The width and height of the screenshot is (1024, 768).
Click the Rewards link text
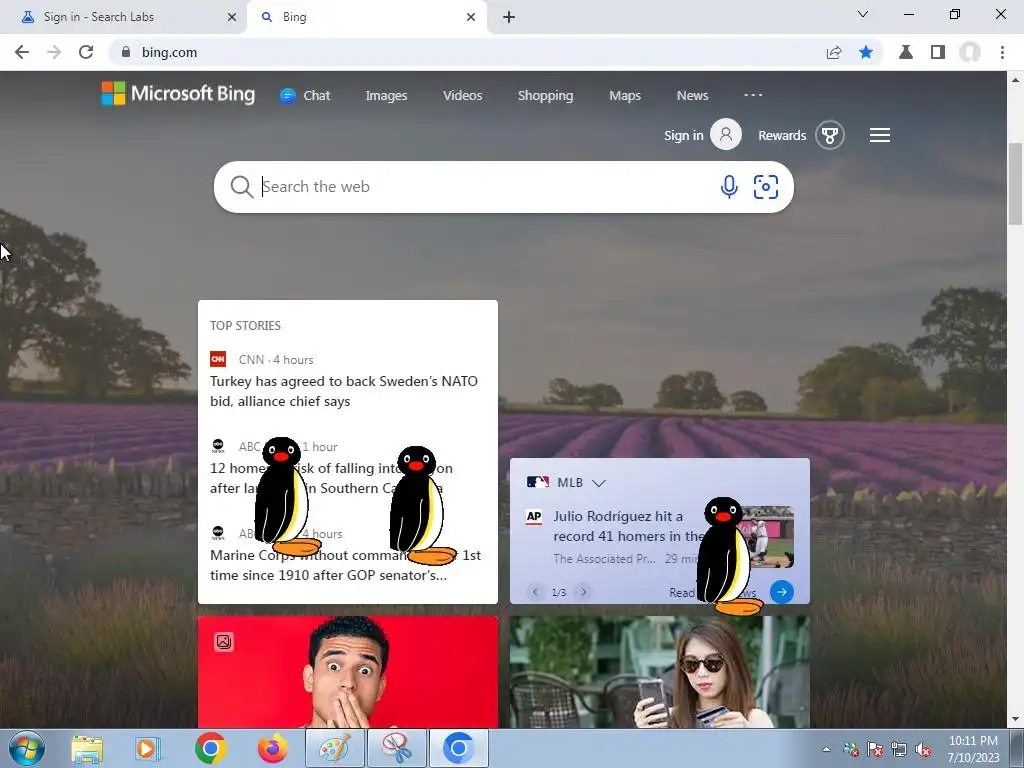click(x=782, y=135)
